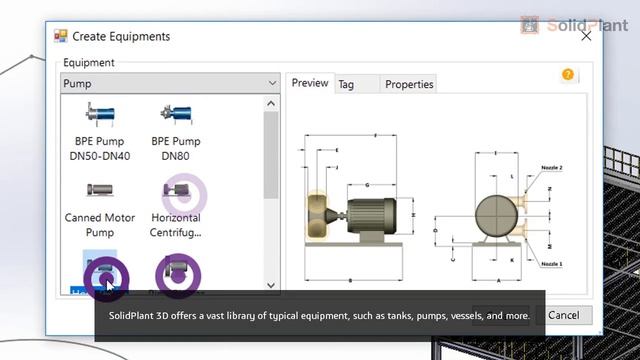Click the orange help question mark icon
The image size is (640, 360).
[568, 75]
